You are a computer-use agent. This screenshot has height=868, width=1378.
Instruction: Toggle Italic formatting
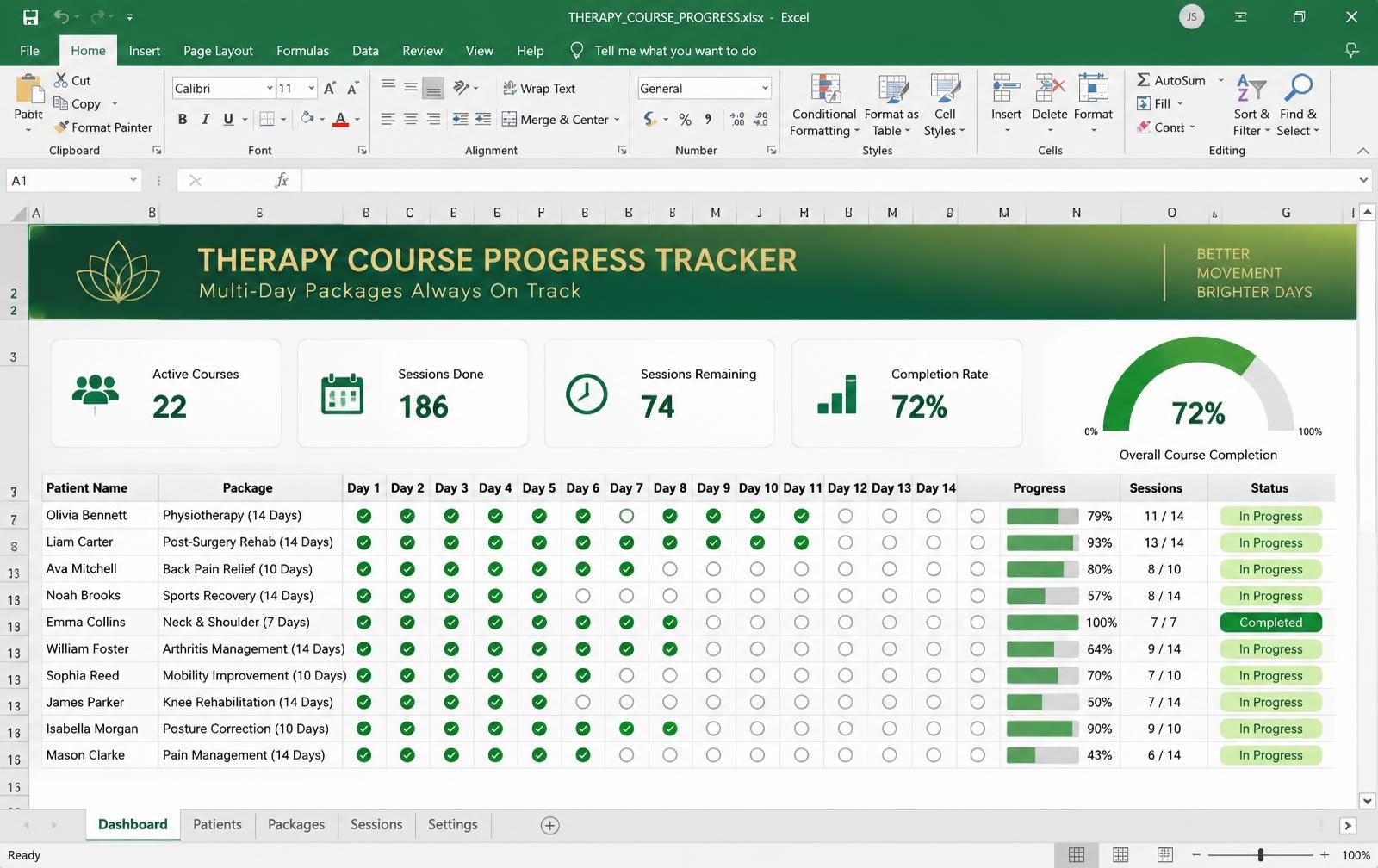(205, 120)
